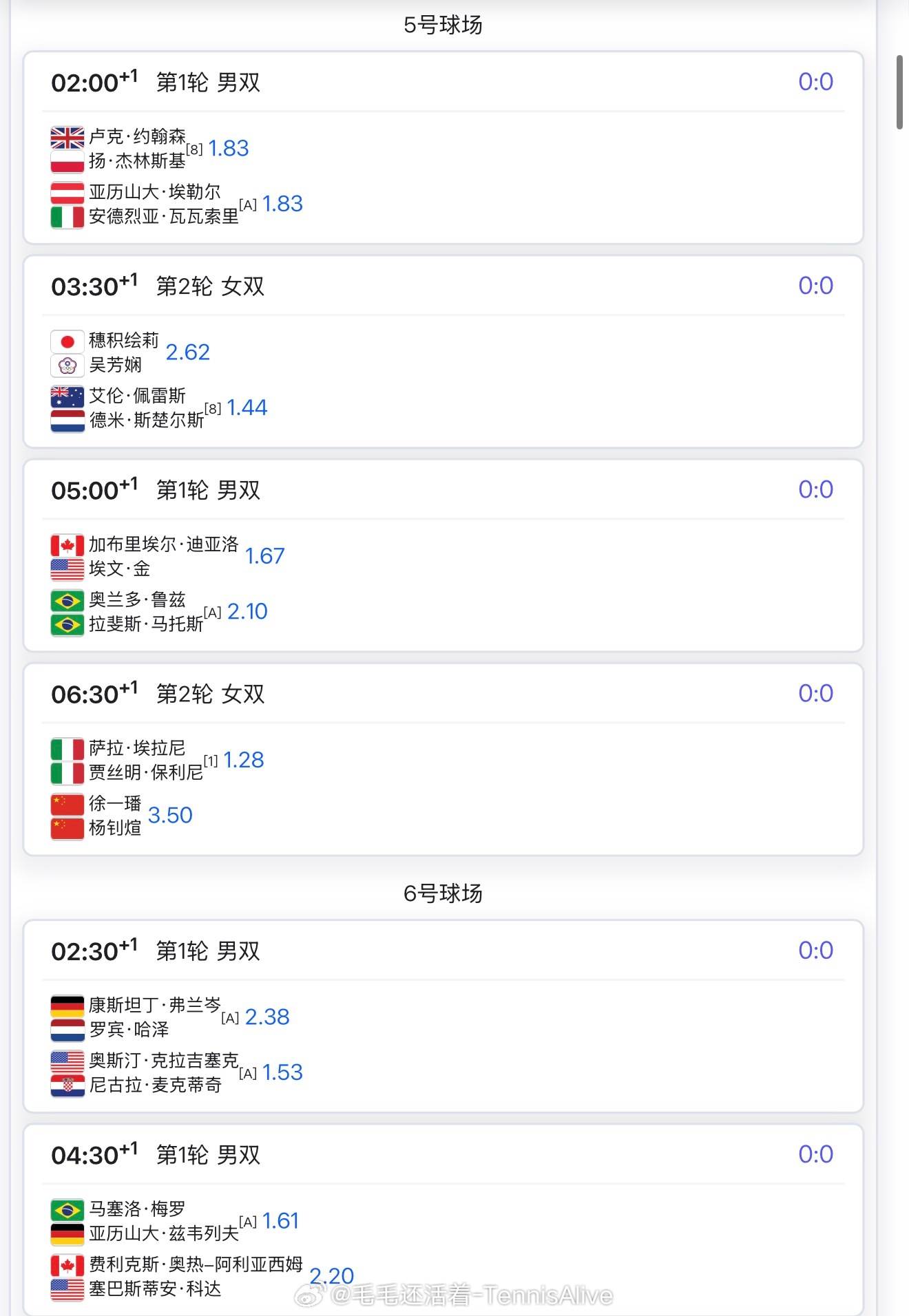
Task: Tap the Japan flag beside 穗积绘莉
Action: coord(67,341)
